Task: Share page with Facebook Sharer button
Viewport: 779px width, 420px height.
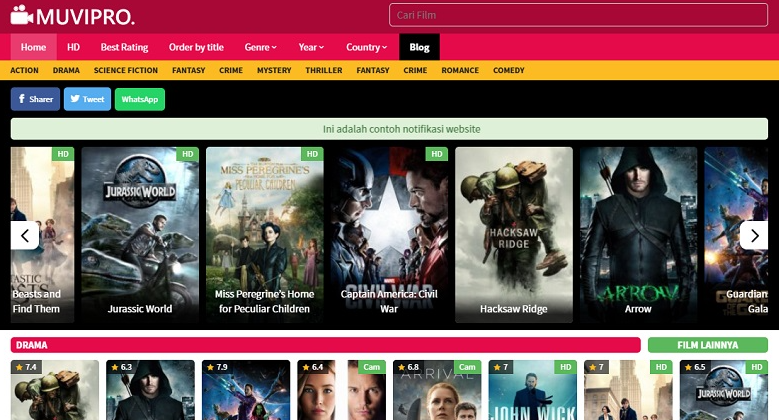Action: tap(35, 99)
